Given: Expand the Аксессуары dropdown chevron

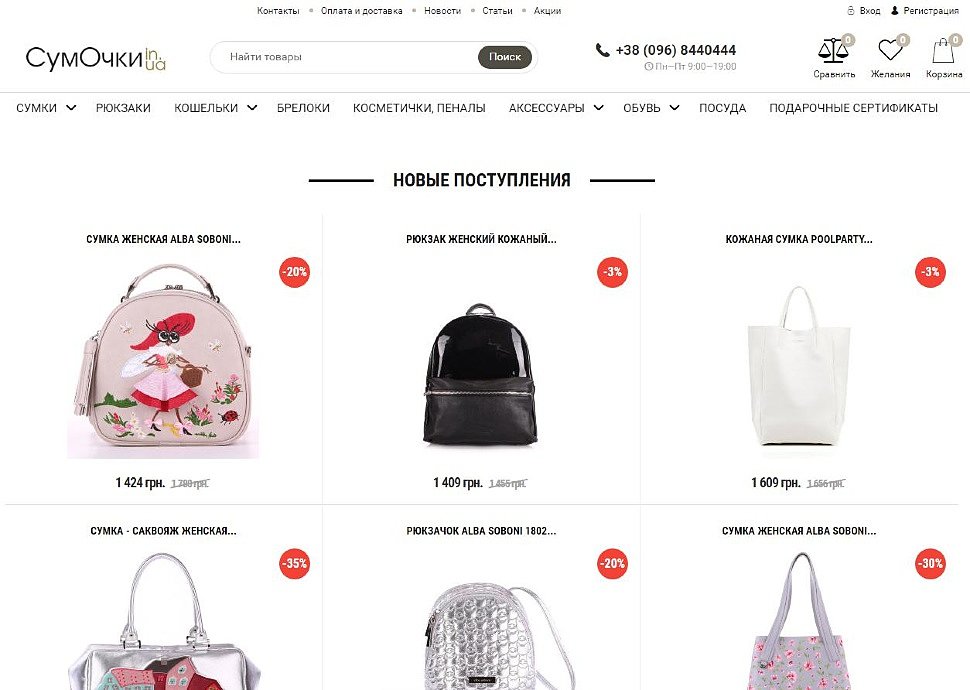Looking at the screenshot, I should pyautogui.click(x=598, y=108).
